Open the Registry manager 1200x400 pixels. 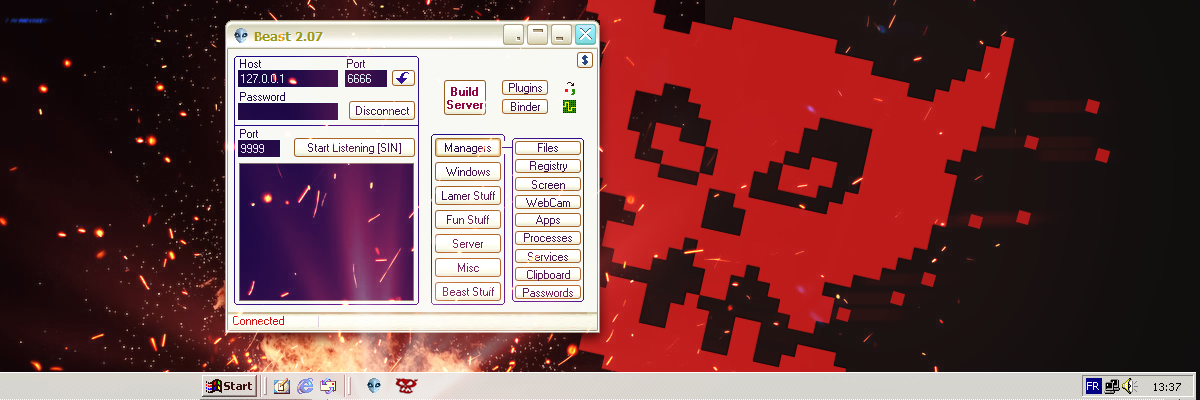point(547,166)
